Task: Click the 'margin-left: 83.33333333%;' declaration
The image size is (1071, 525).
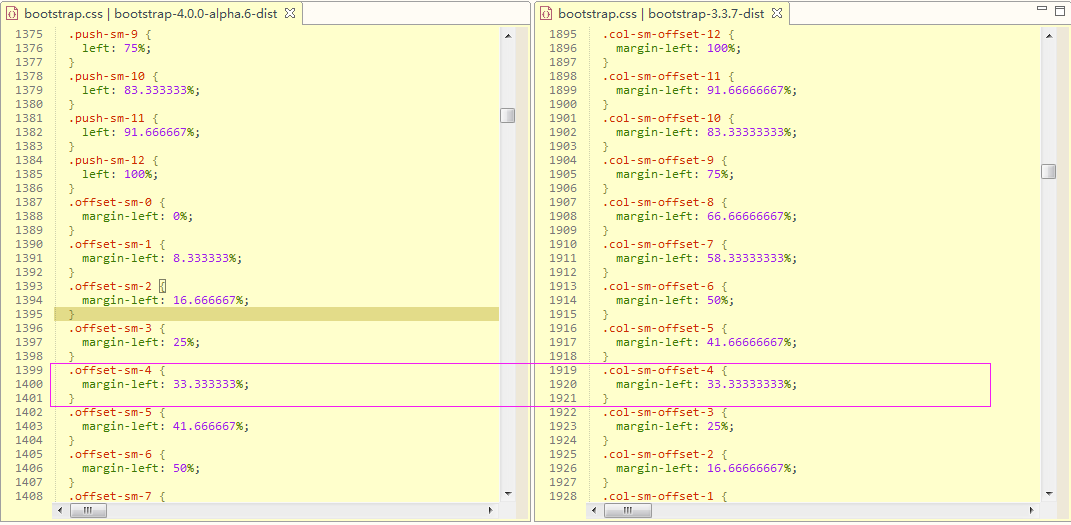Action: click(x=706, y=132)
